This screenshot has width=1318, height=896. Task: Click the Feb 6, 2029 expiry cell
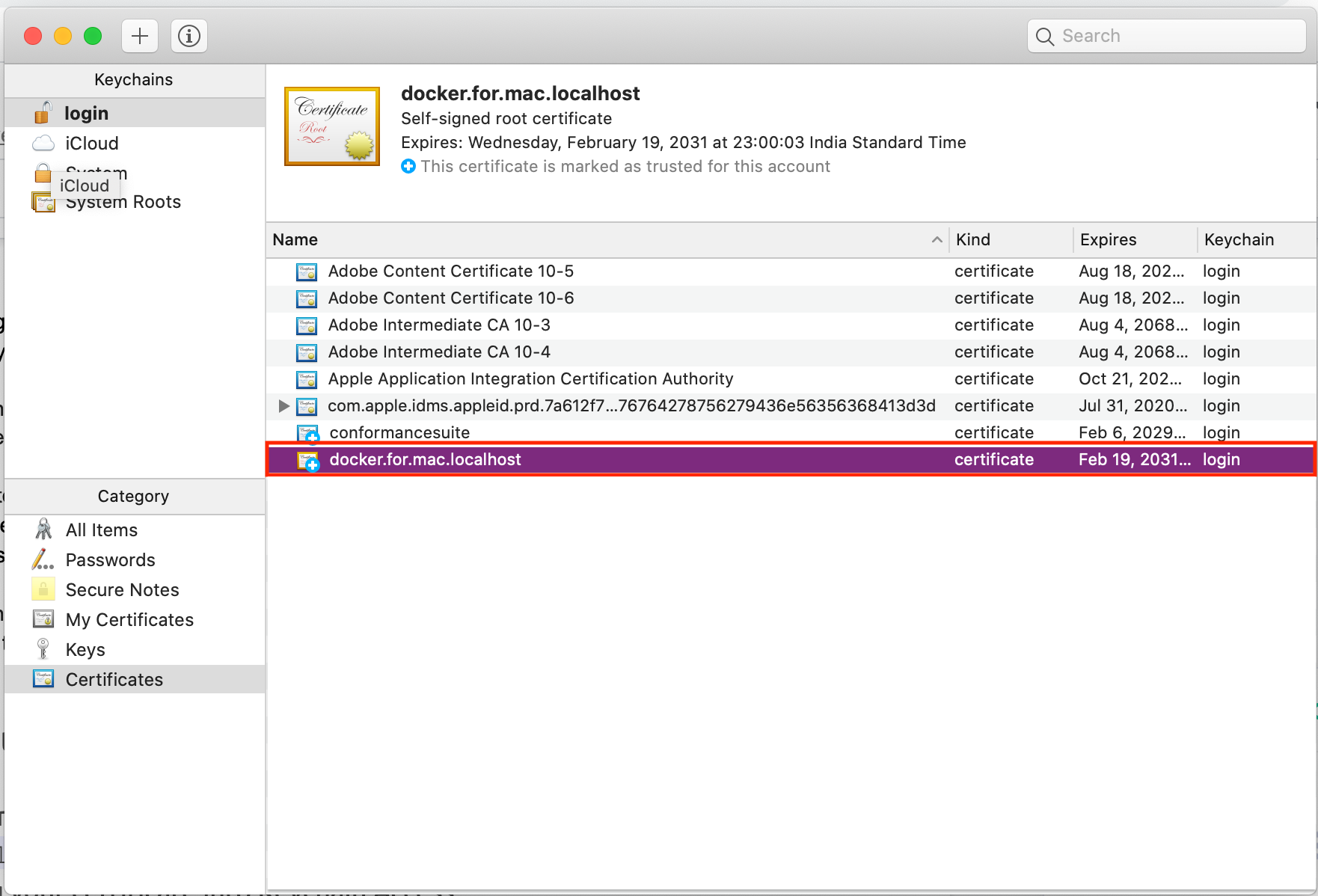pyautogui.click(x=1132, y=432)
